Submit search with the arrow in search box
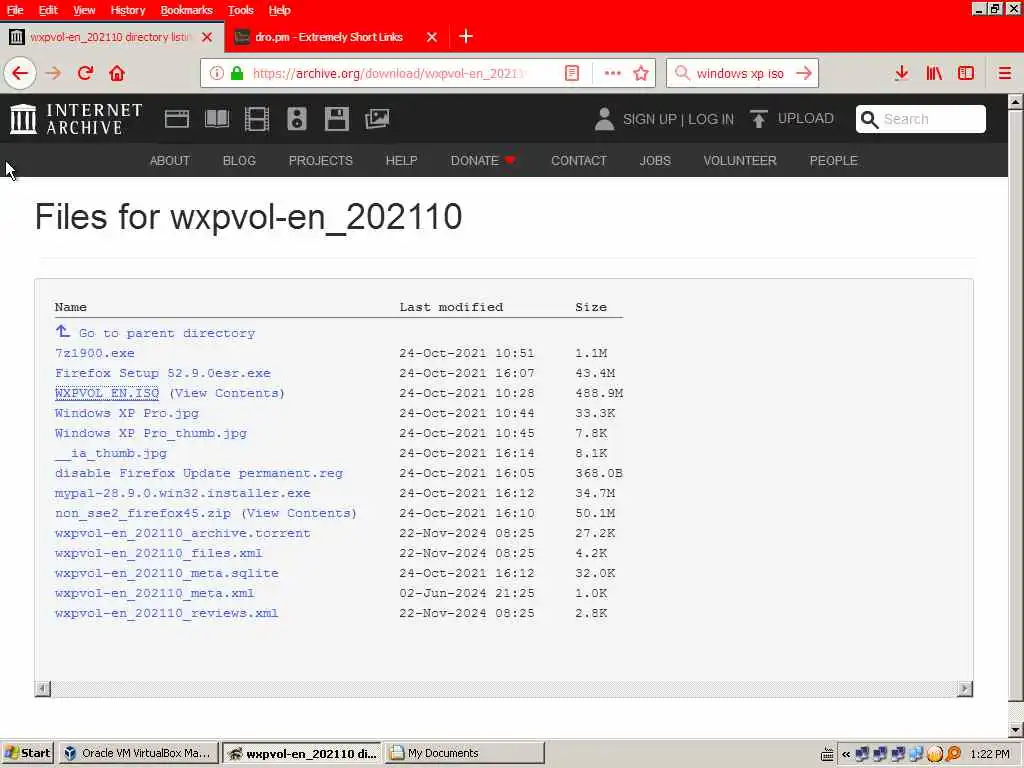 (x=804, y=73)
